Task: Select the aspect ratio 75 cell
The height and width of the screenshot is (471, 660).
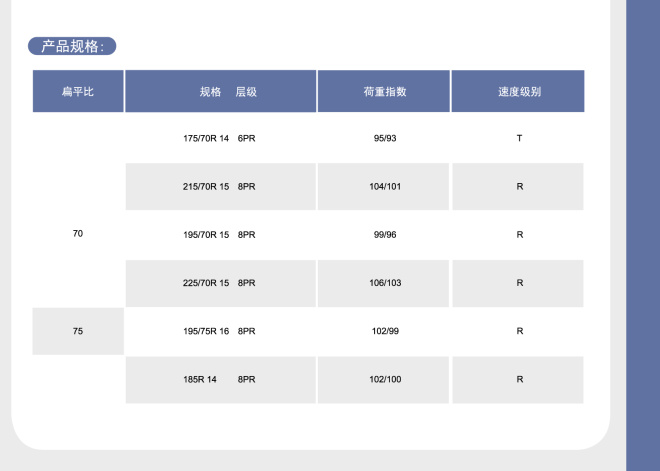Action: click(x=78, y=331)
